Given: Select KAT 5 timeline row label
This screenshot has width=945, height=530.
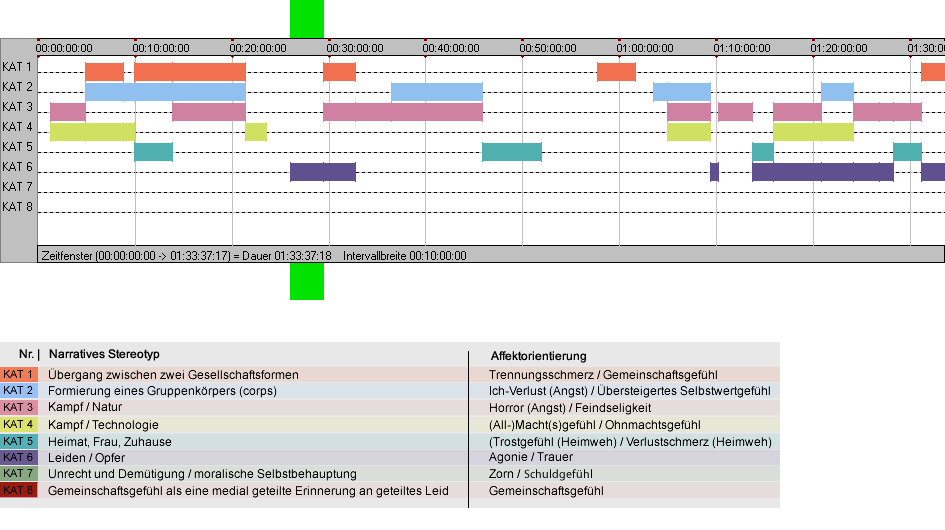Looking at the screenshot, I should (17, 147).
